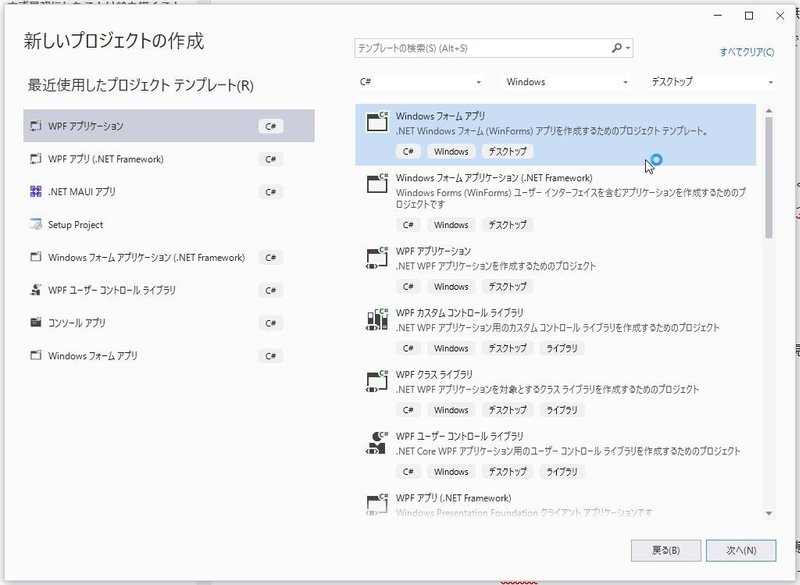
Task: Click C# tag beside recent WPF アプリケーション
Action: [270, 126]
